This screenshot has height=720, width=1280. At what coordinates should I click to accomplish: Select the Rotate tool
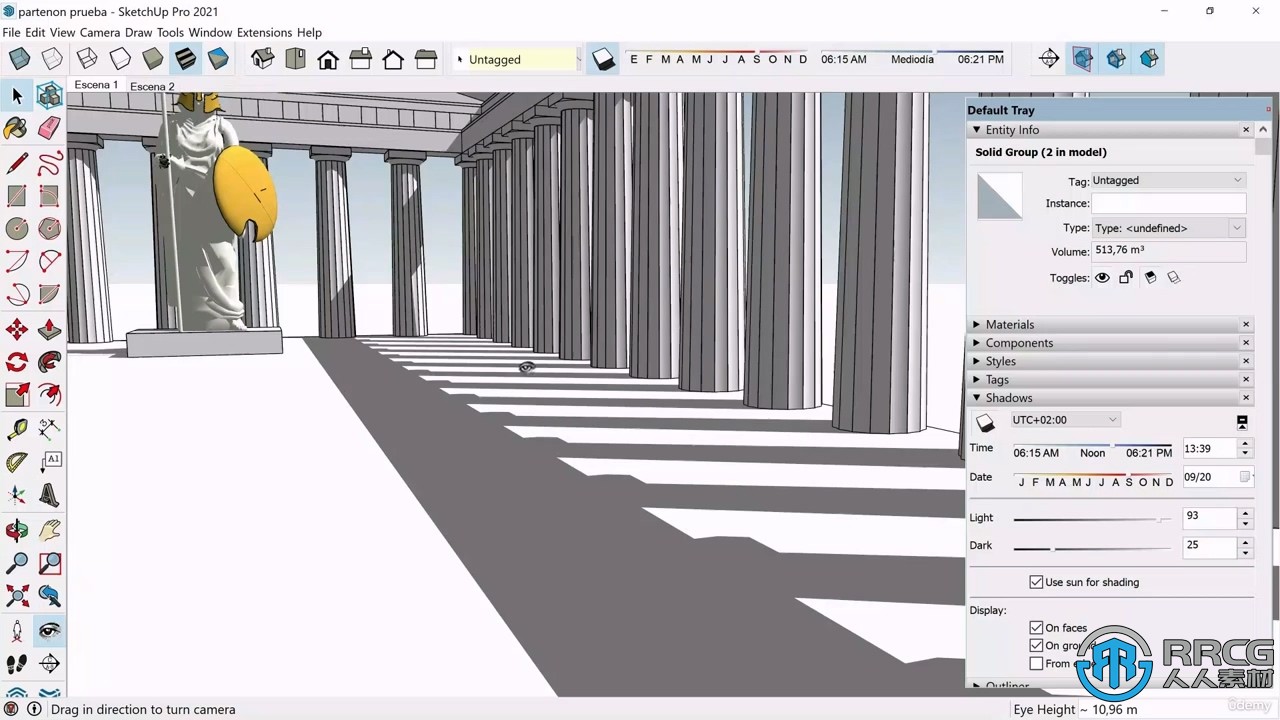click(17, 363)
